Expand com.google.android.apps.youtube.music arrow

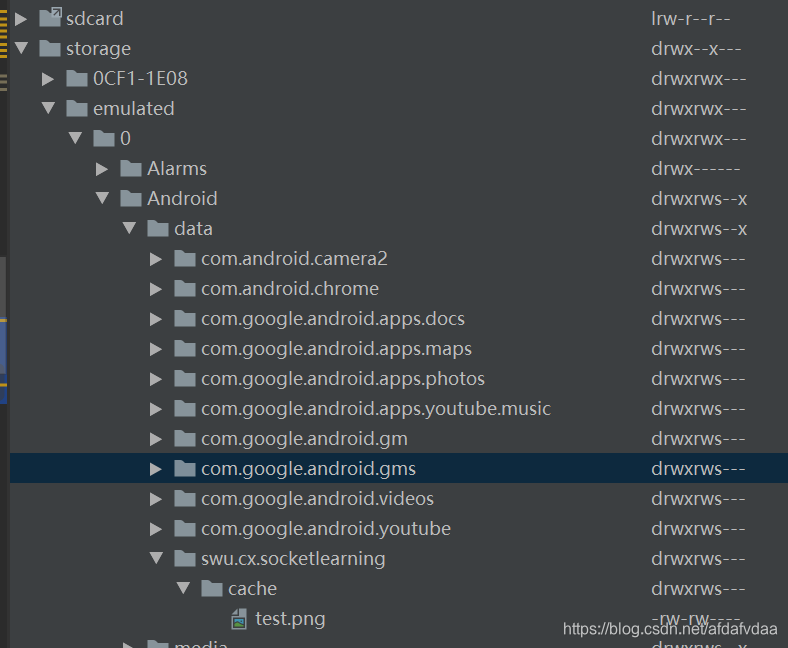click(x=156, y=409)
